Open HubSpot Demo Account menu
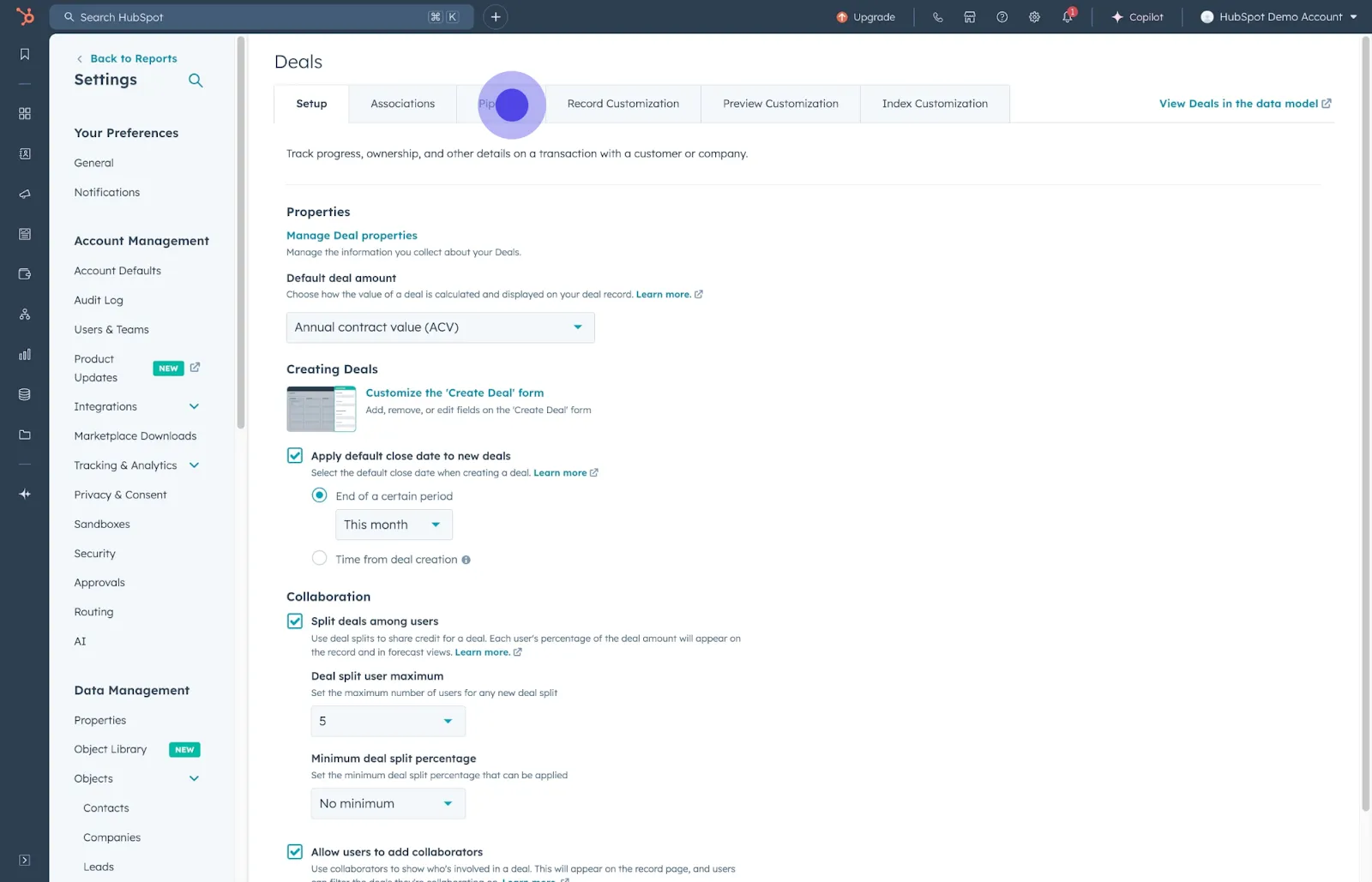Screen dimensions: 1372x882 tap(1279, 17)
